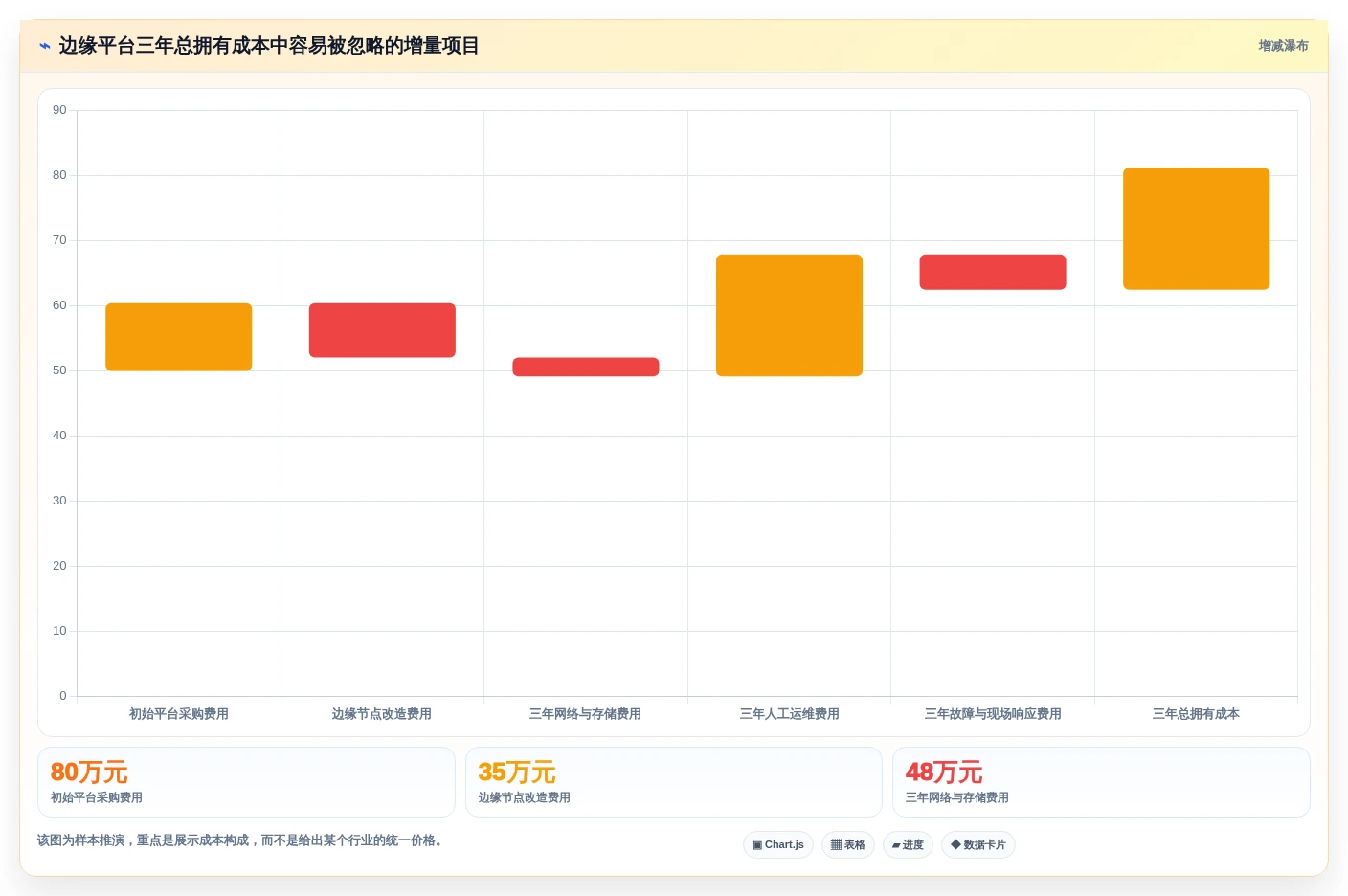
Task: Click the red 边缘节点改造费用 bar
Action: [382, 330]
